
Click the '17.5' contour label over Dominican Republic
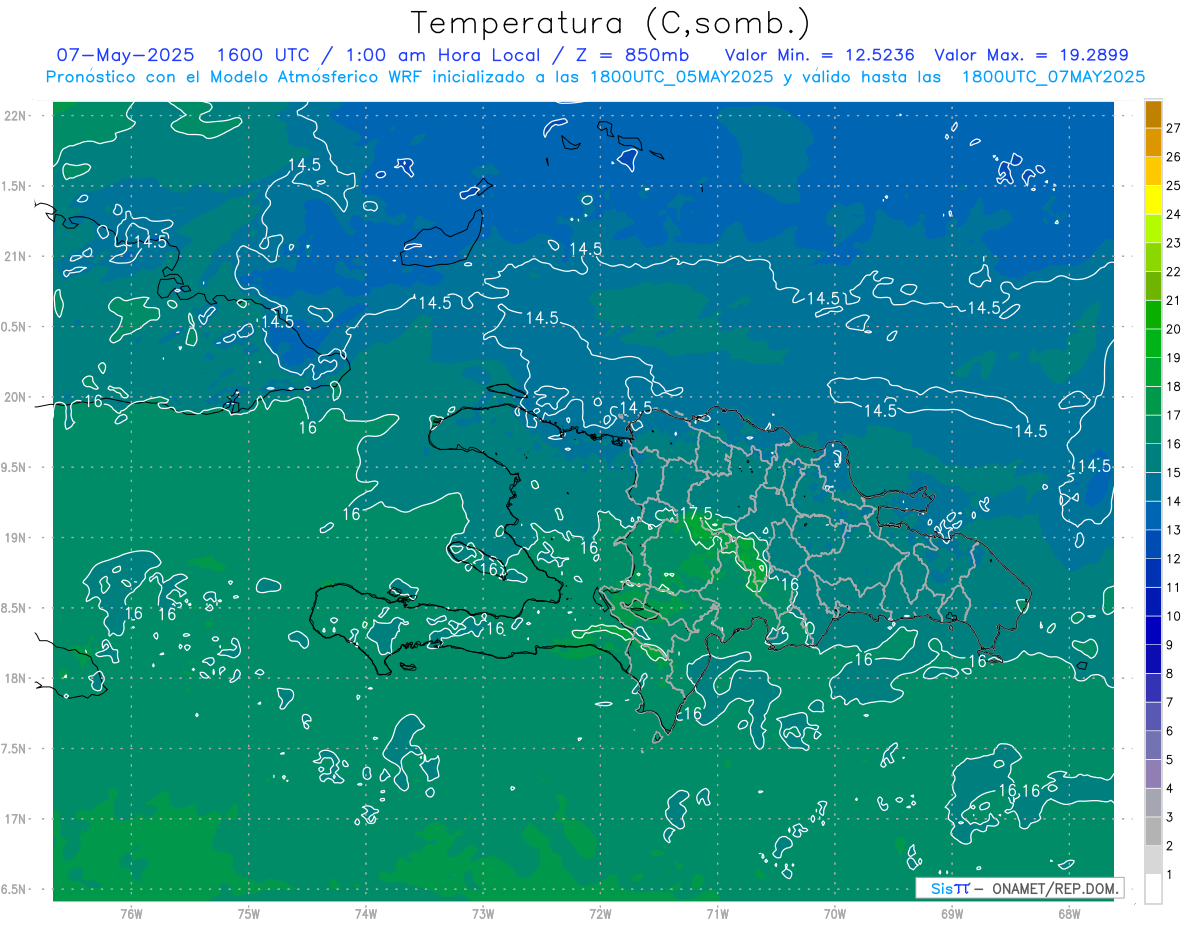tap(696, 513)
